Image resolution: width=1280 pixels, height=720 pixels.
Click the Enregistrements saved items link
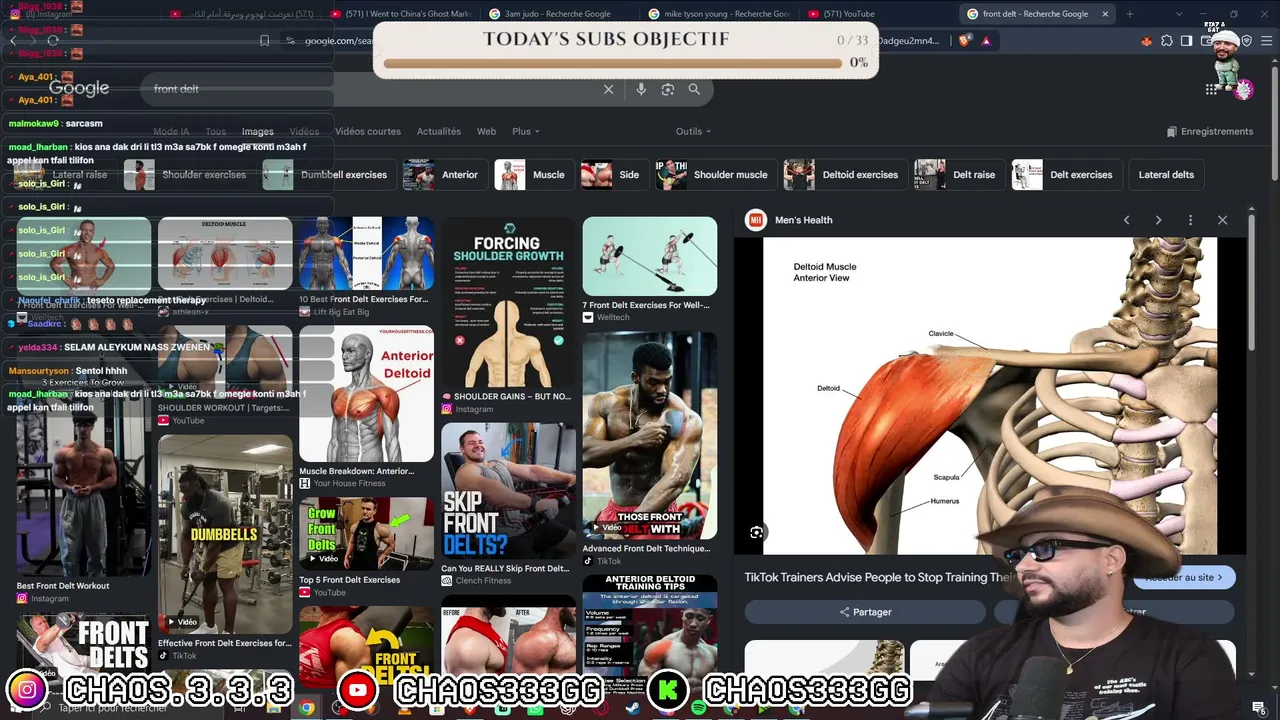click(x=1210, y=132)
